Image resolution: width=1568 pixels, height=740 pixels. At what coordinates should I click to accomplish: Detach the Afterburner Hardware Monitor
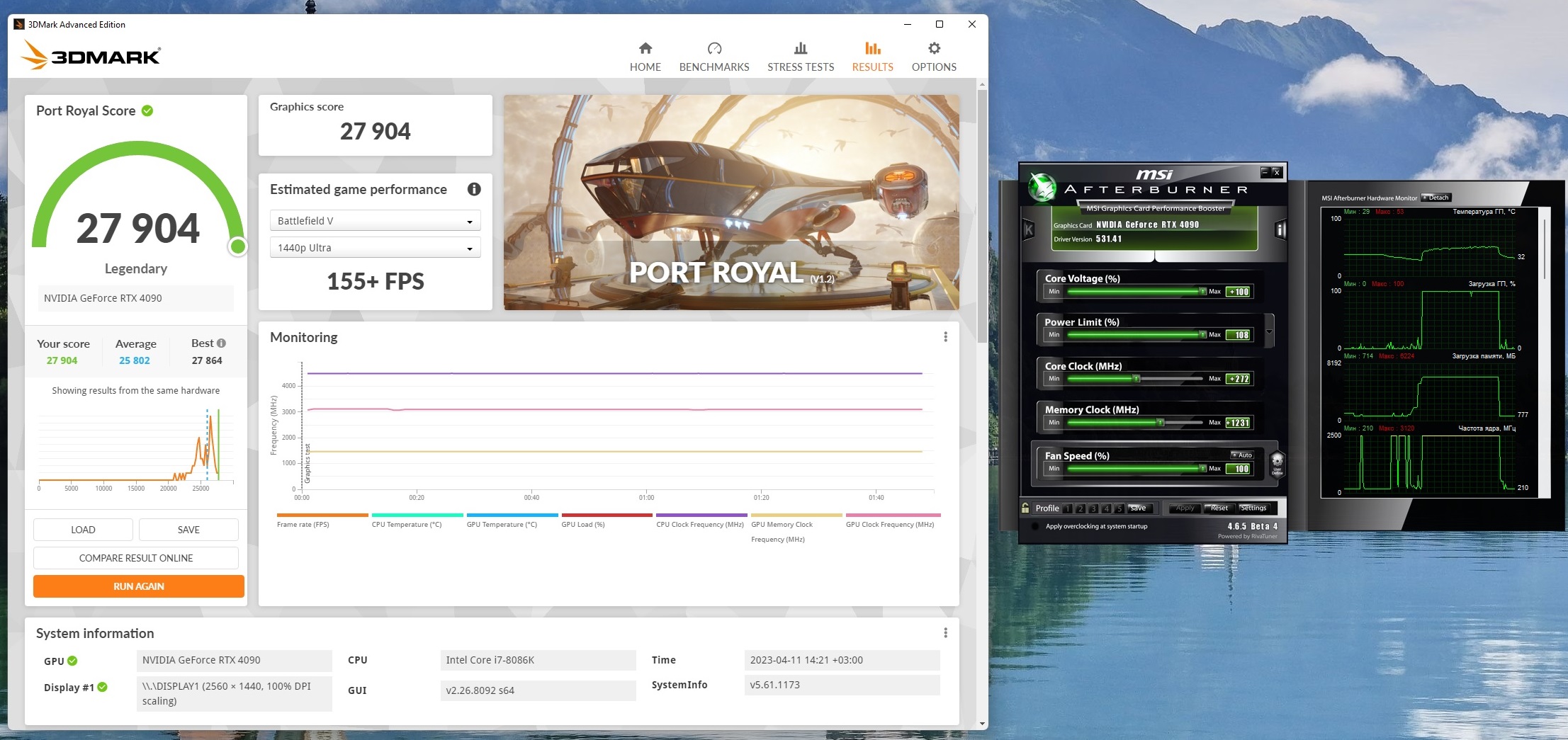click(1436, 198)
